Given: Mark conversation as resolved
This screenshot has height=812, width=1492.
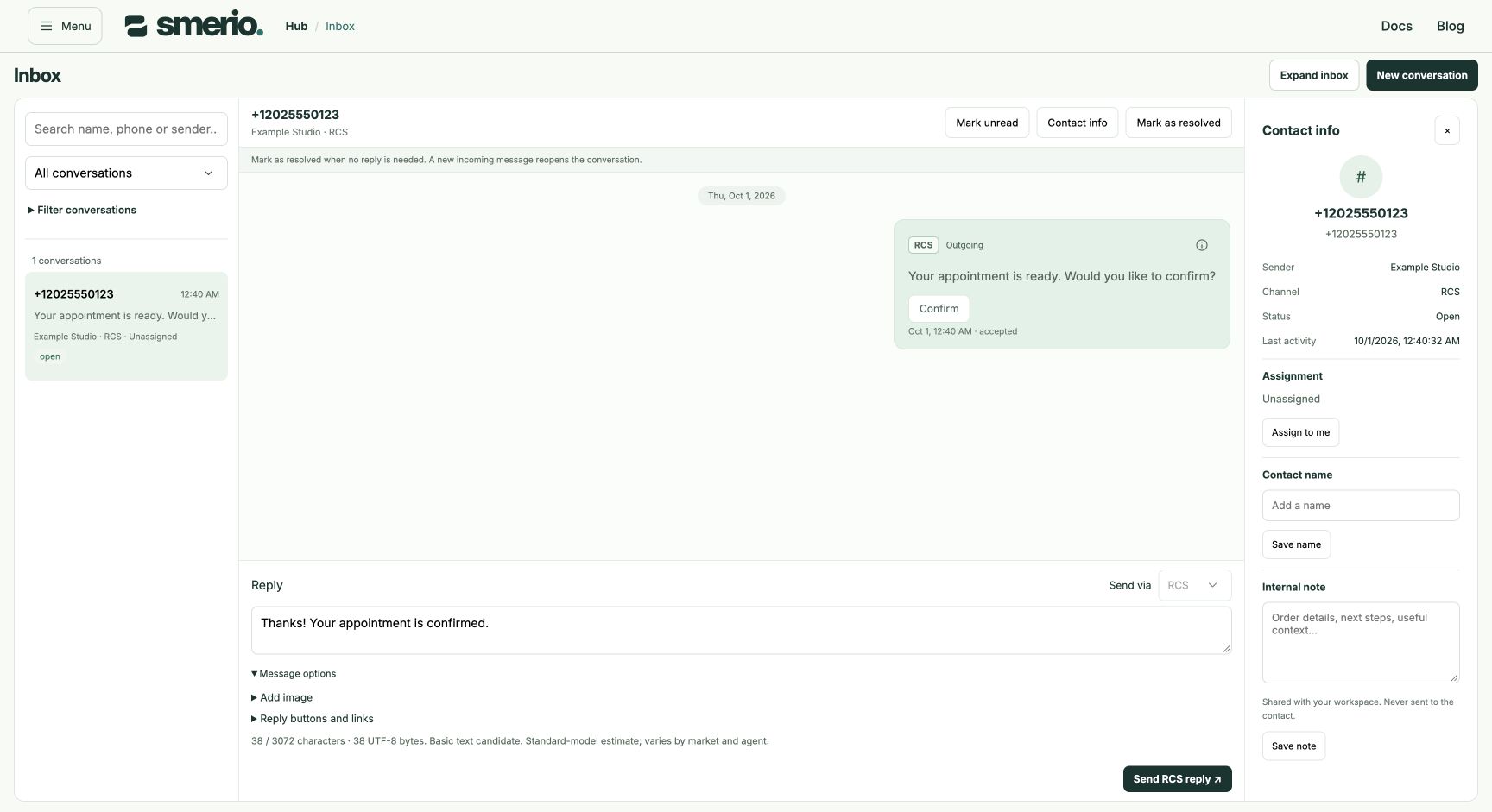Looking at the screenshot, I should 1178,123.
